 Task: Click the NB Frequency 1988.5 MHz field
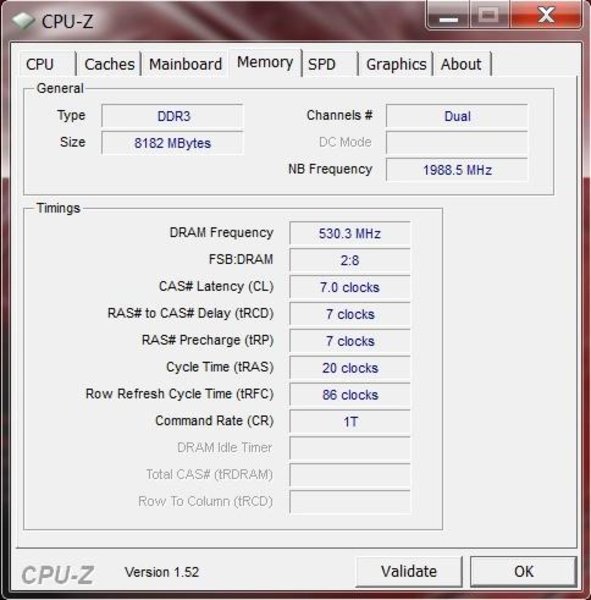[x=457, y=170]
